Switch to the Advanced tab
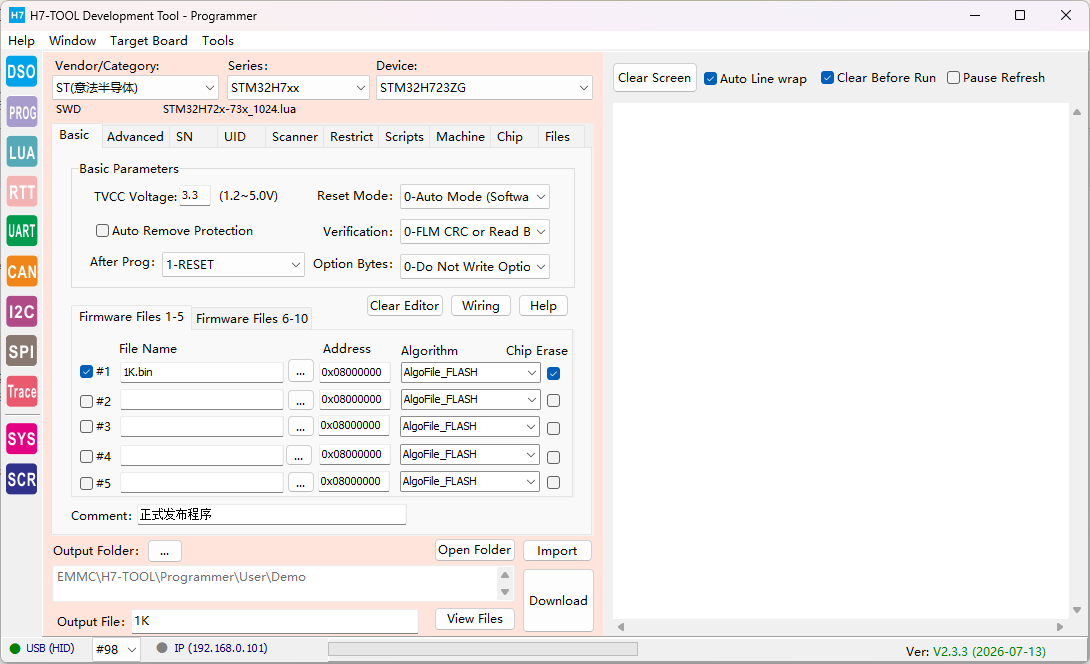 click(x=136, y=137)
